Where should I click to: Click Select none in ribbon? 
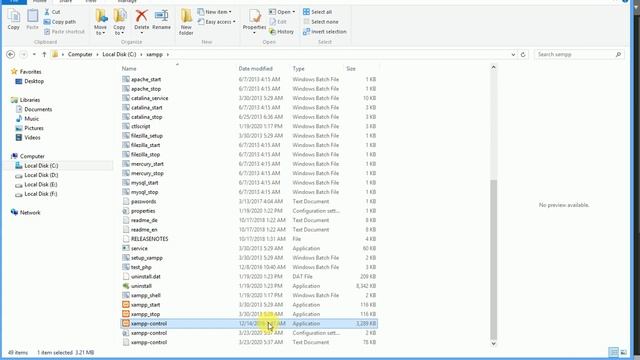click(x=320, y=22)
